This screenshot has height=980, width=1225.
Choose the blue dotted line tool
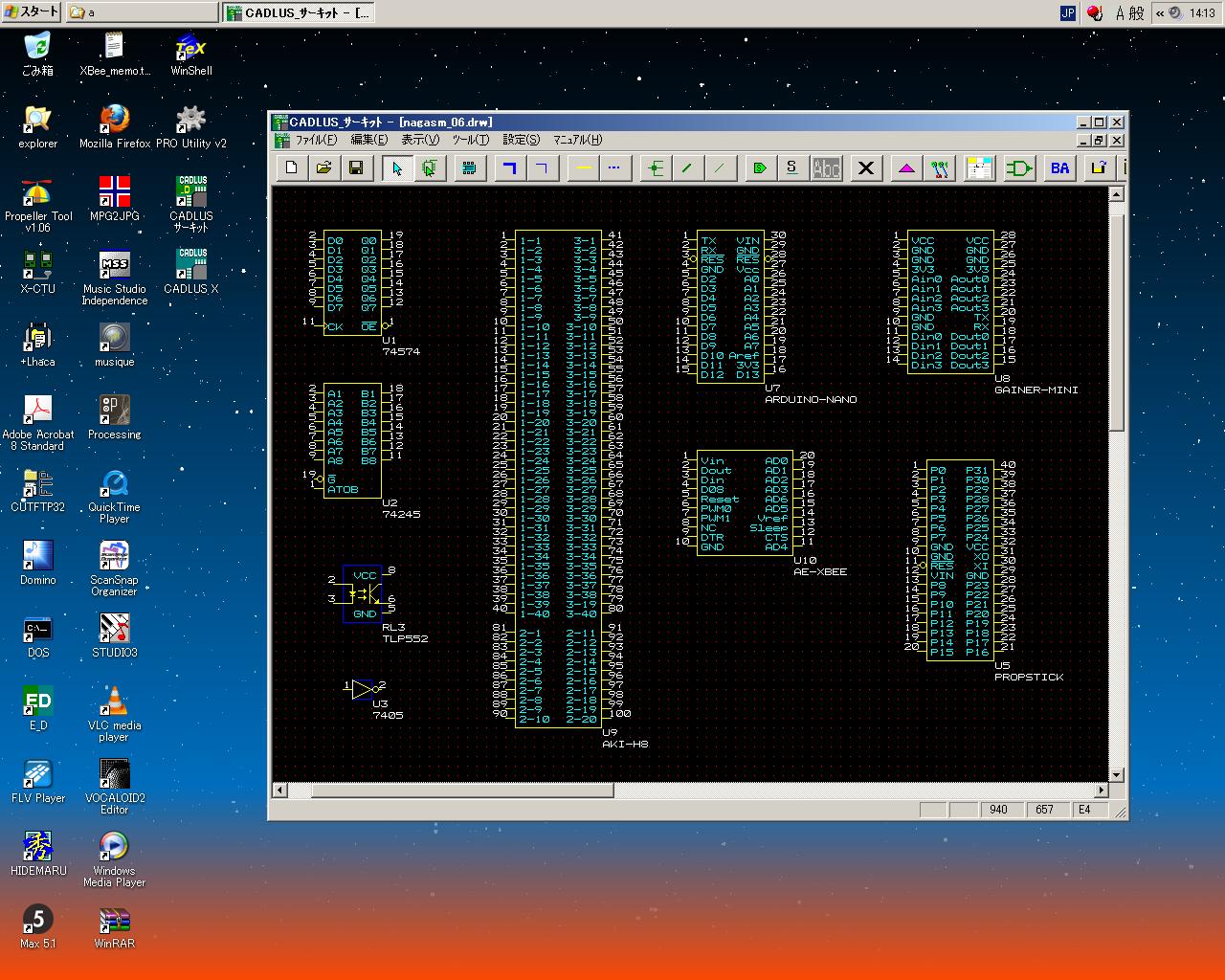click(x=614, y=168)
